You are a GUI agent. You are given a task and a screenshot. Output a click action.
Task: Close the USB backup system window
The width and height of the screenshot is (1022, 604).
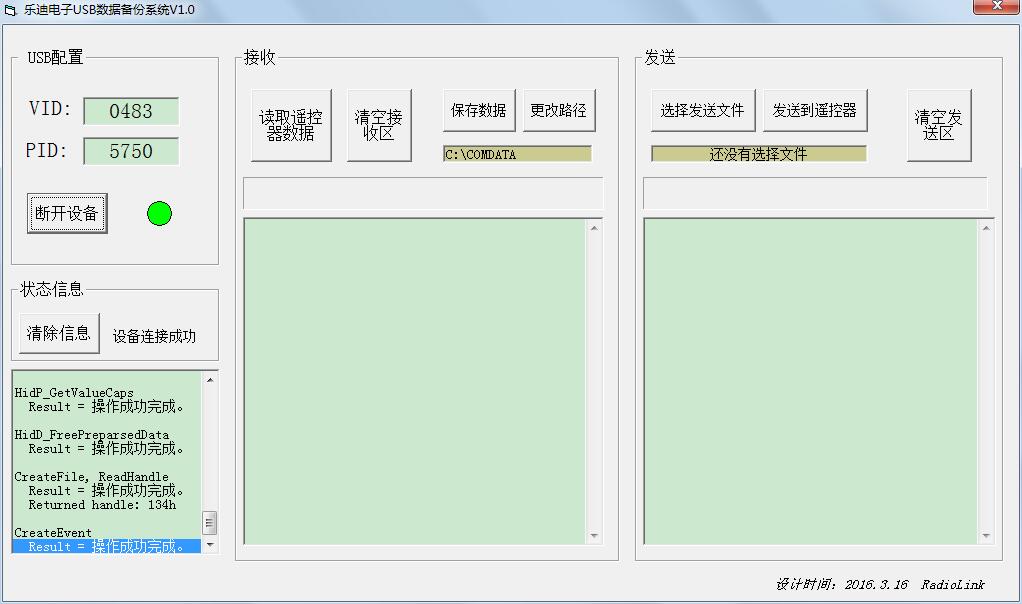pyautogui.click(x=996, y=6)
